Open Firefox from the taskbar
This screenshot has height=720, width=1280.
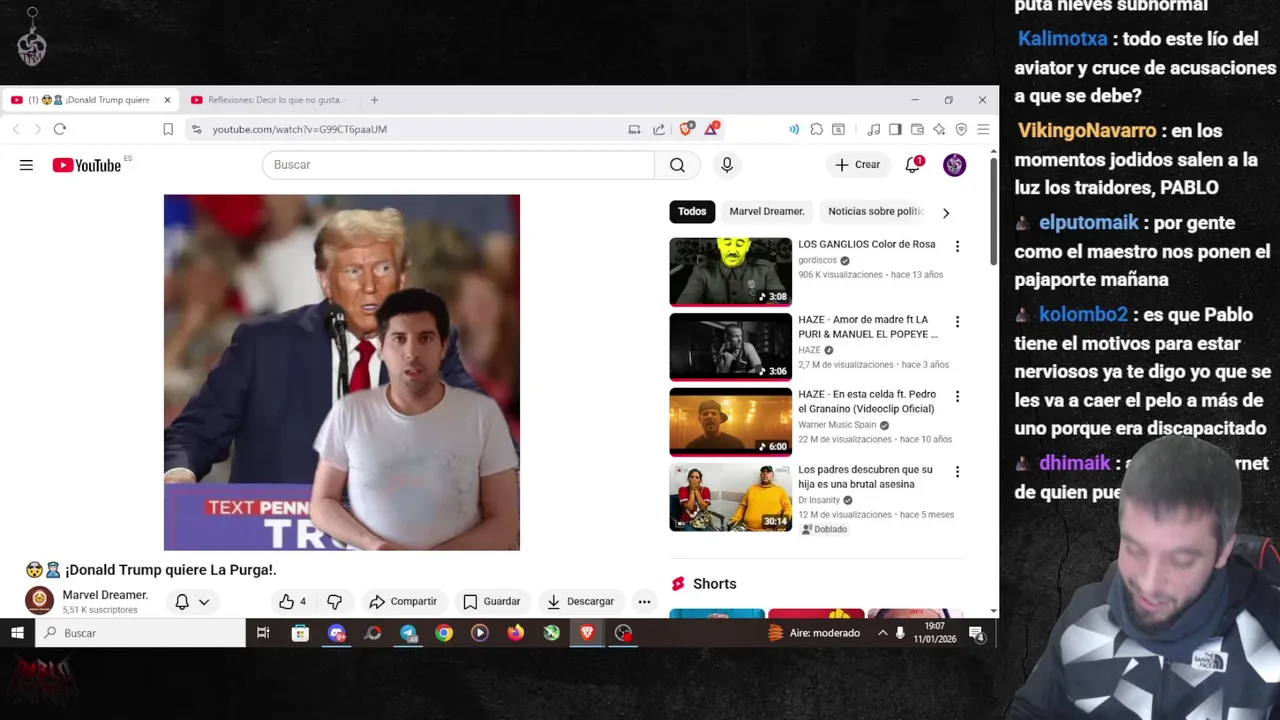(516, 633)
